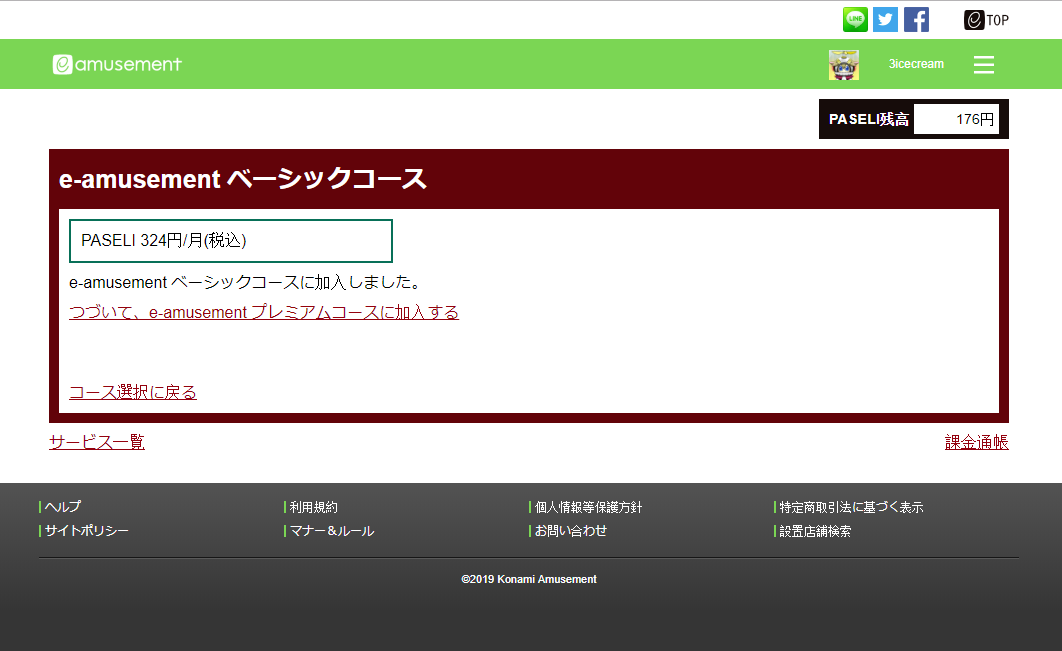Open 特定商取引法に基づく表示 footer link
Screen dimensions: 1062x651
[851, 507]
